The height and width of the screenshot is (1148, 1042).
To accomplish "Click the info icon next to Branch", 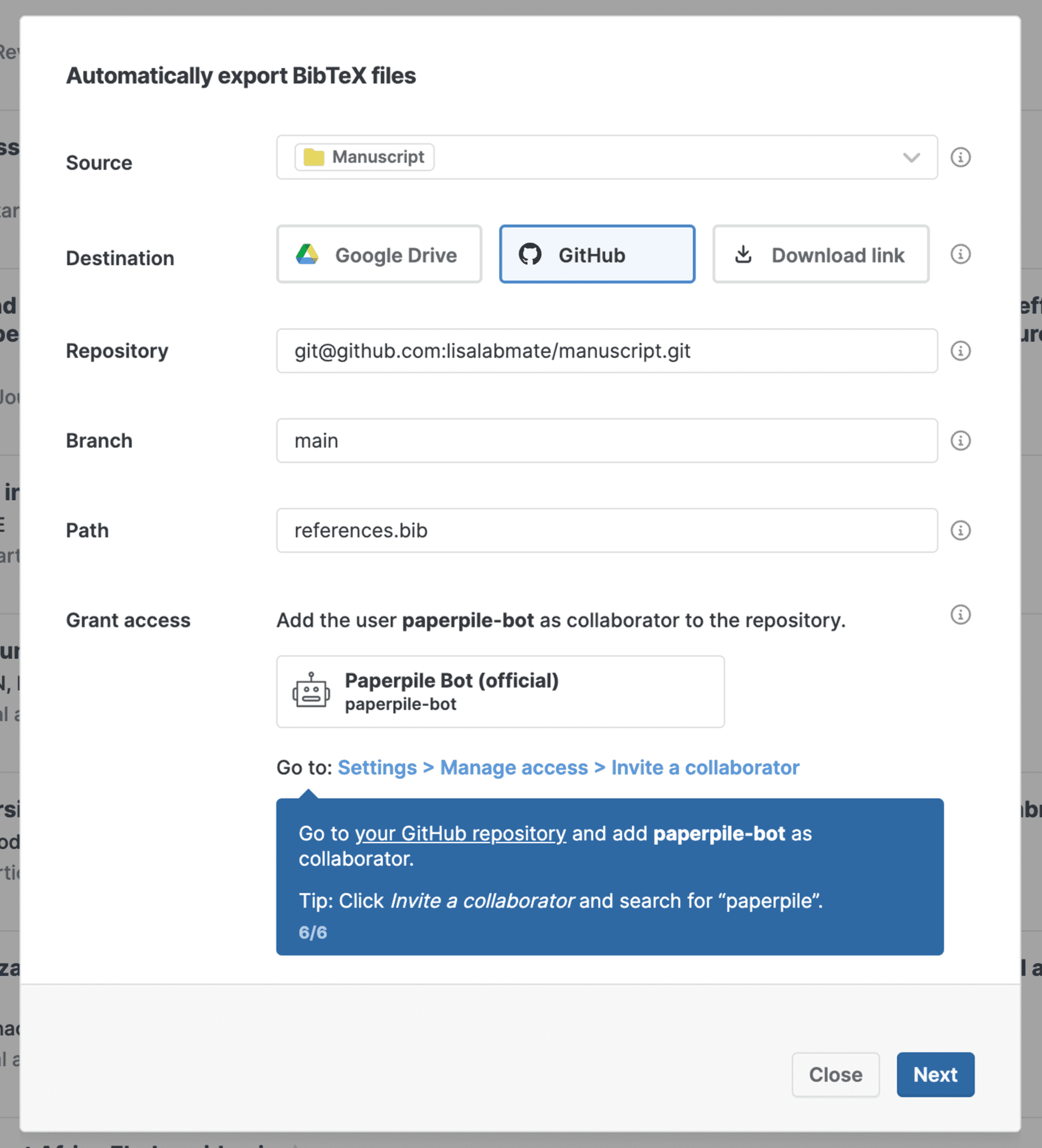I will [960, 440].
